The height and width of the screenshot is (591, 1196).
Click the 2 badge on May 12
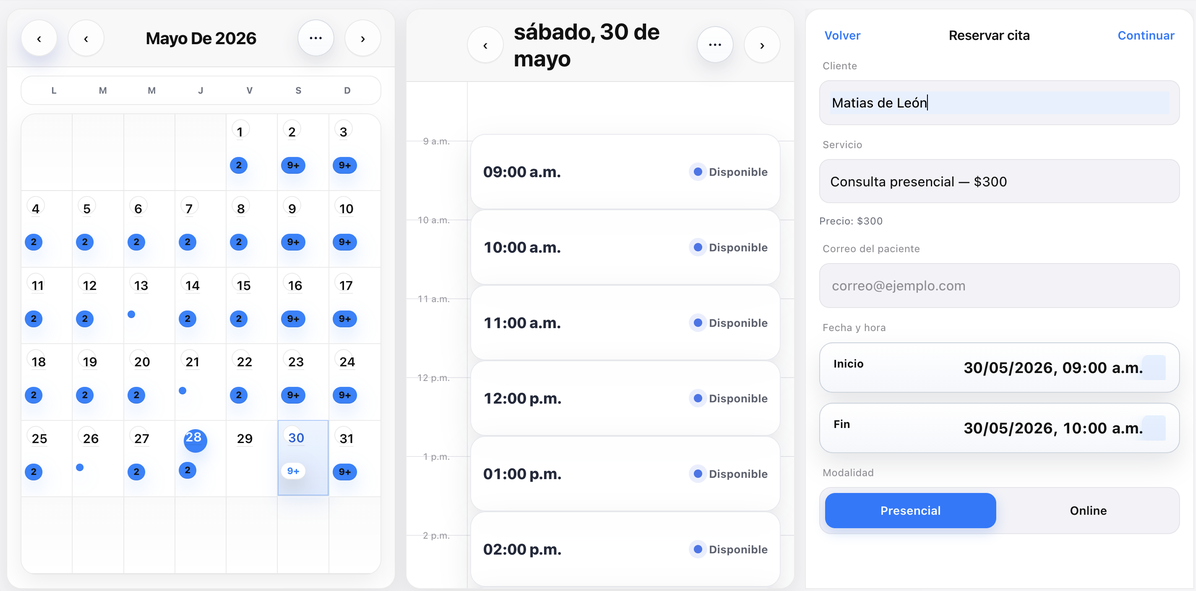(85, 319)
